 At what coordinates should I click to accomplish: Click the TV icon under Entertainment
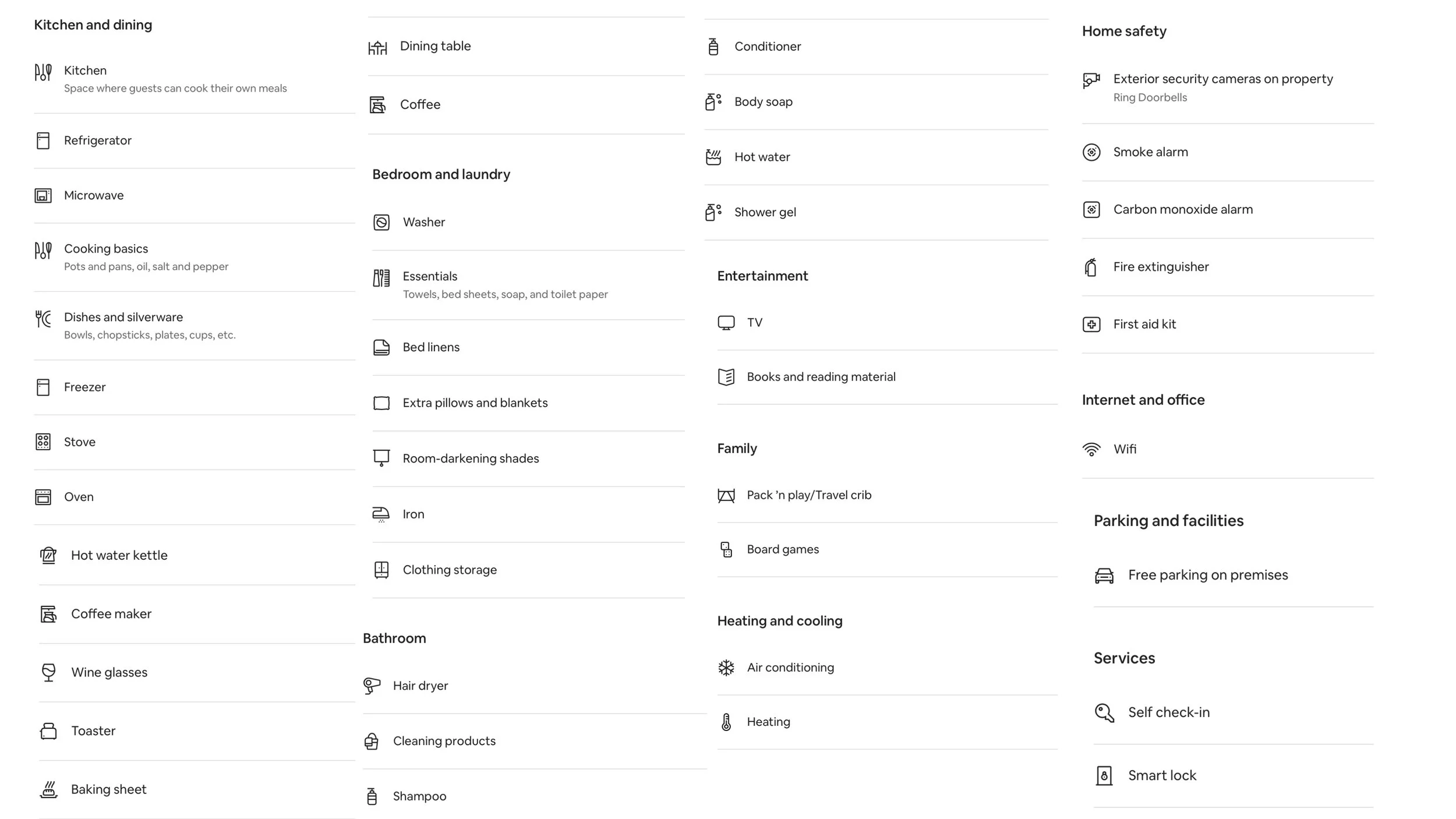726,322
